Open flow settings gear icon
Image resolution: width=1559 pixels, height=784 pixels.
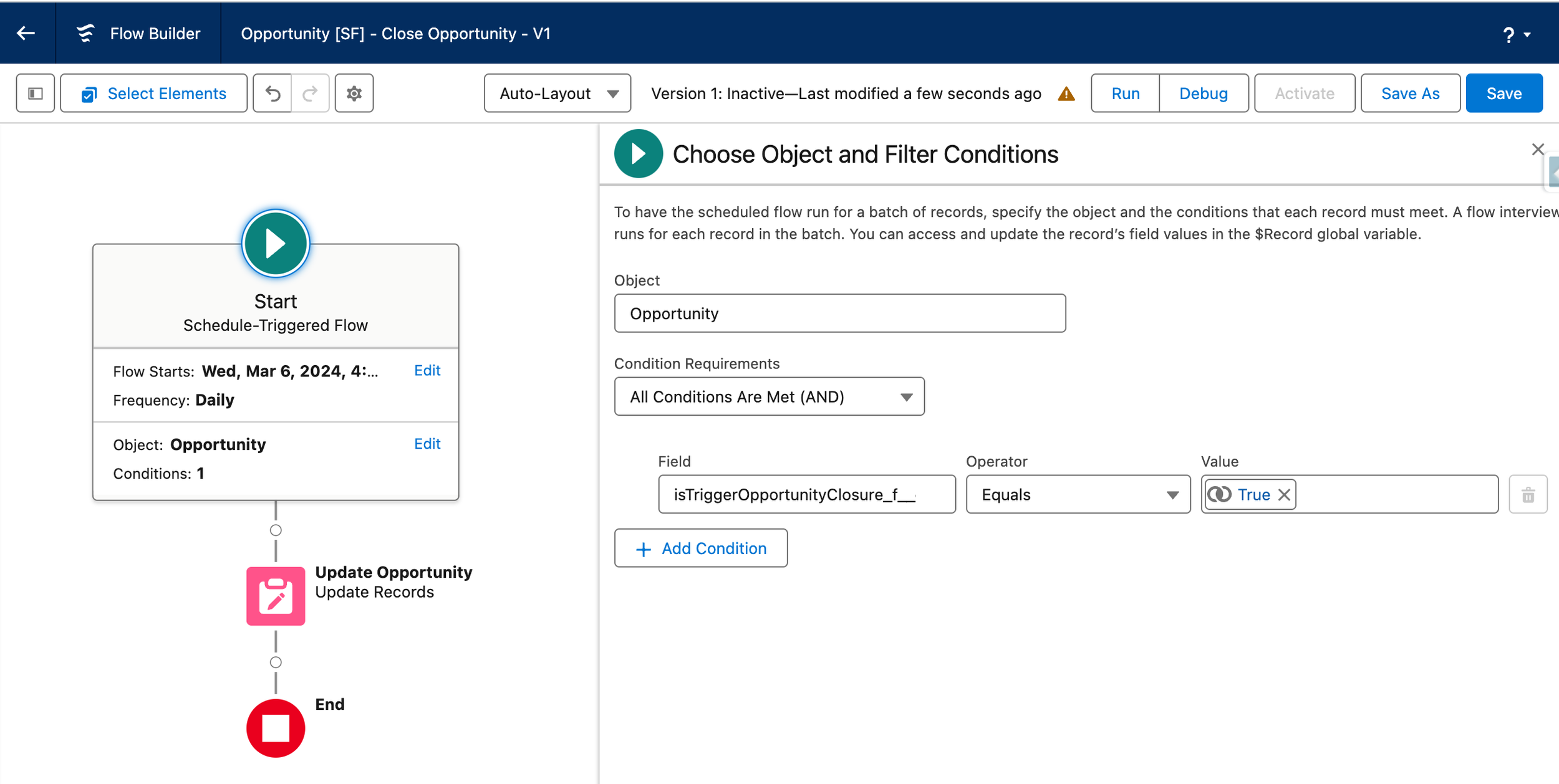click(354, 93)
